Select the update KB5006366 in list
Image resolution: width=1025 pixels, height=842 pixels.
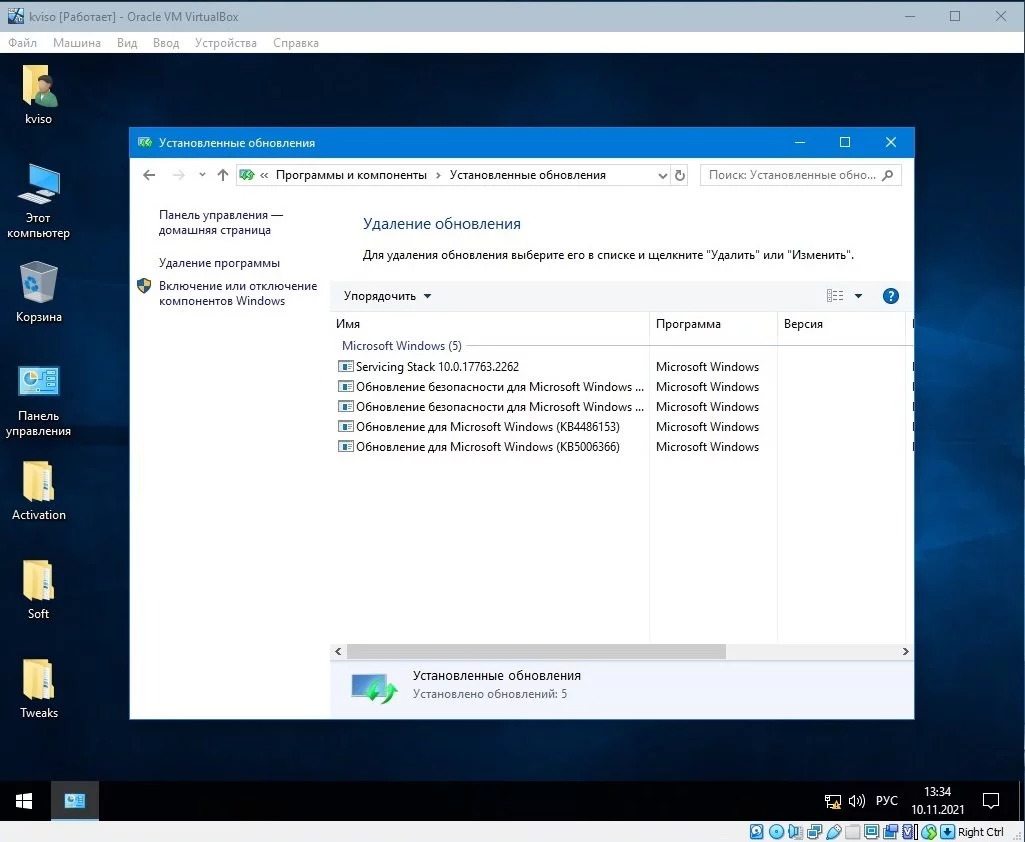(487, 447)
